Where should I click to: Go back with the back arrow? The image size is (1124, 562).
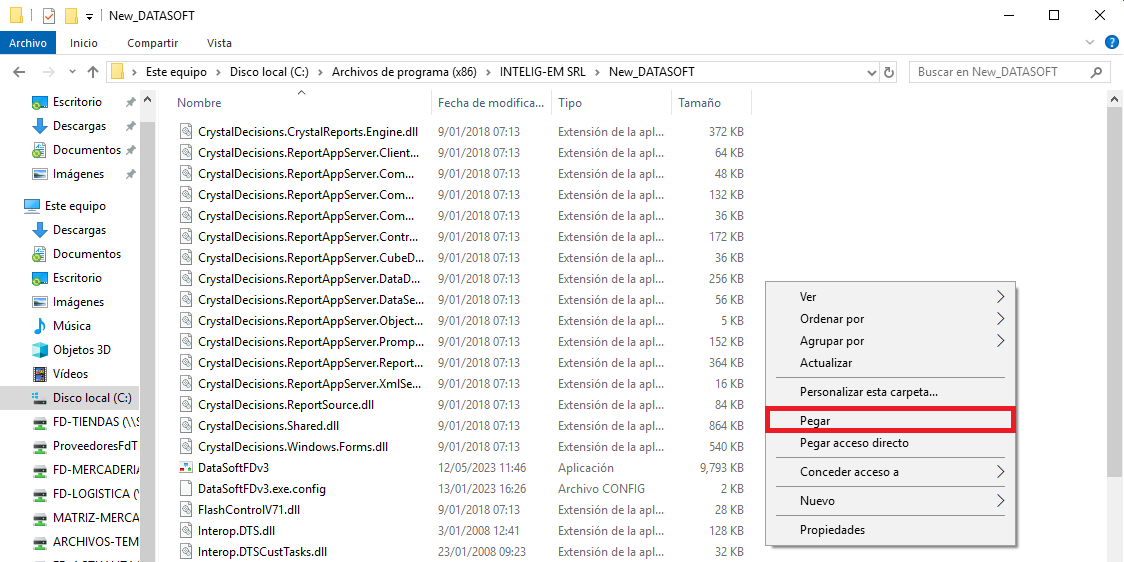coord(19,72)
